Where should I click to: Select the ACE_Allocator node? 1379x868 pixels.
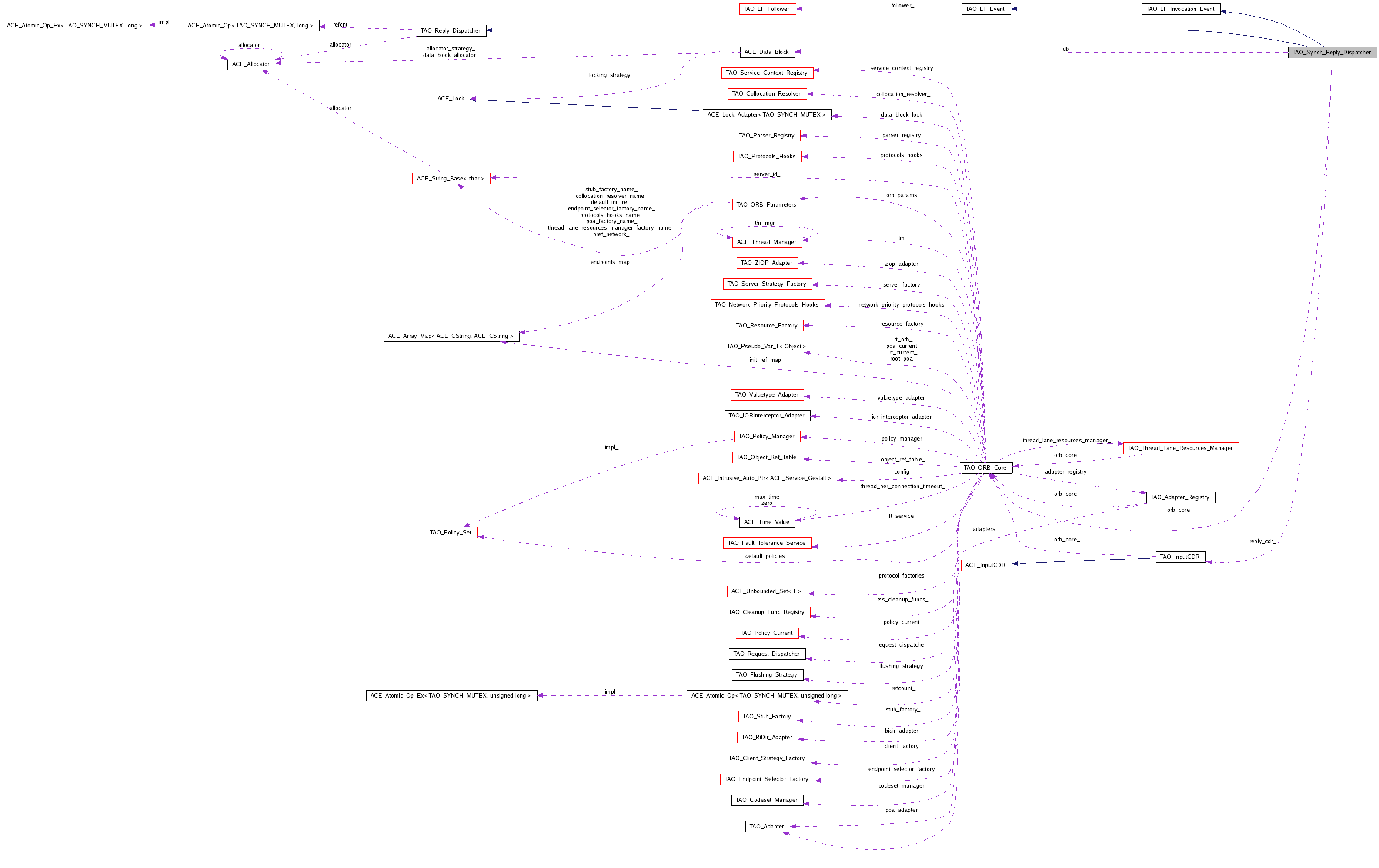click(x=251, y=64)
